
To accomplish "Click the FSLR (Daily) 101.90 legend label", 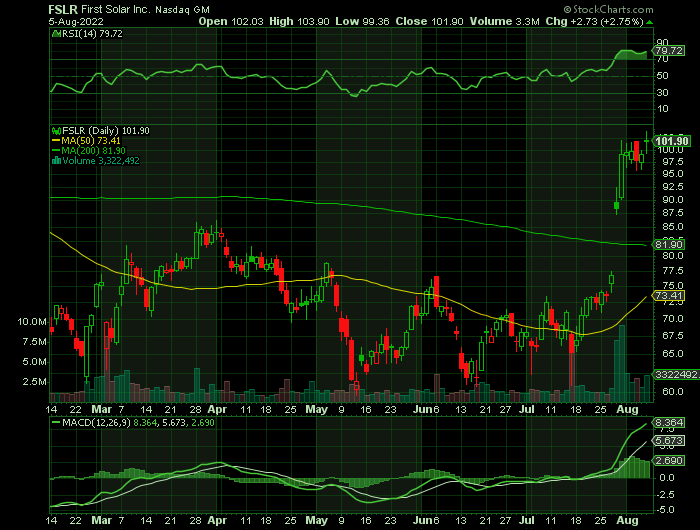I will click(x=106, y=131).
